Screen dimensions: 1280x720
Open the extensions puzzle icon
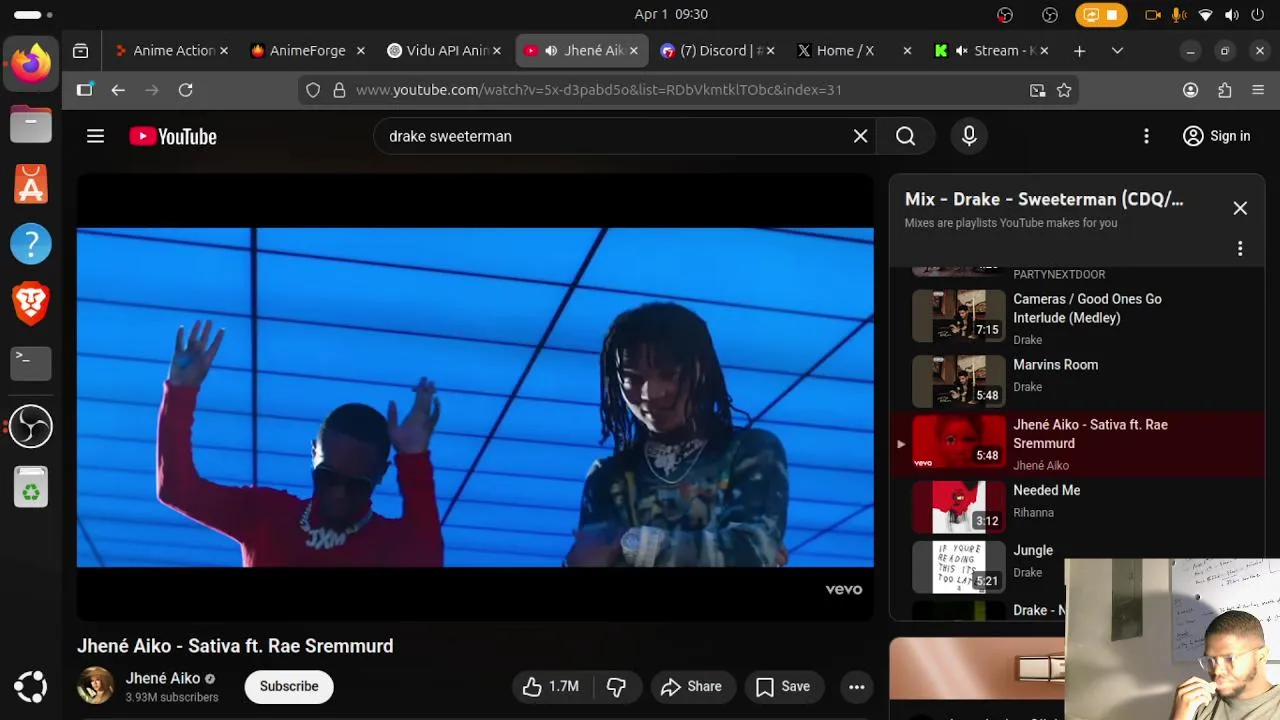[1224, 90]
